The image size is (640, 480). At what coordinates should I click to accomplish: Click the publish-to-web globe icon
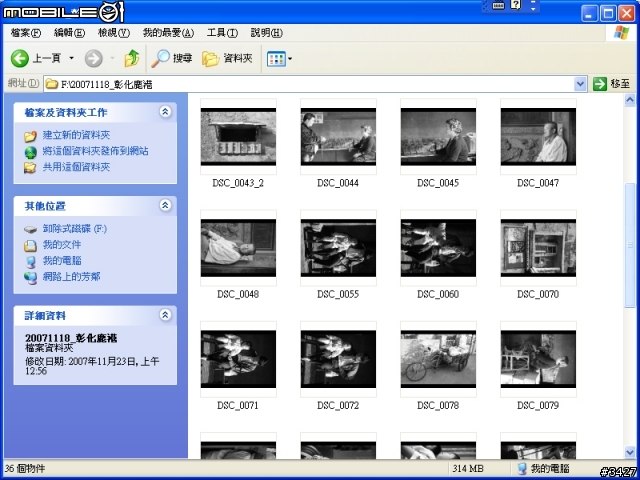(x=31, y=152)
